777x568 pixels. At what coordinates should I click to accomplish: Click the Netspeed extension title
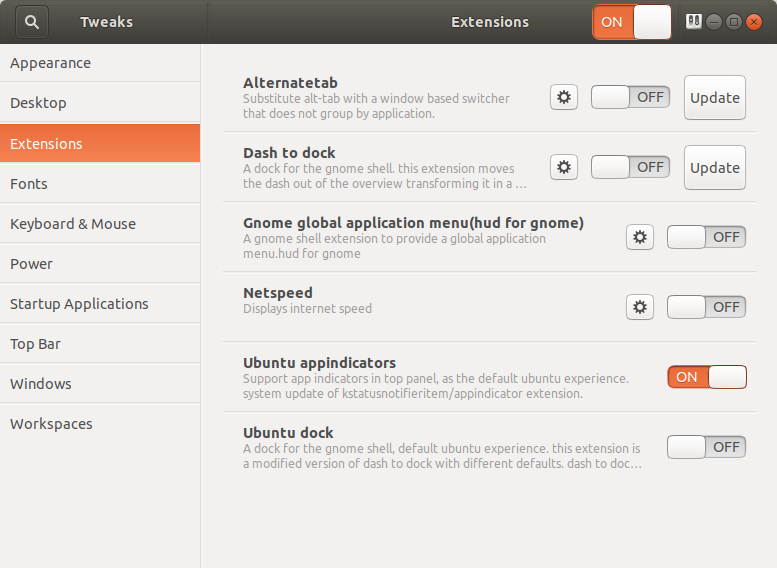pos(278,293)
